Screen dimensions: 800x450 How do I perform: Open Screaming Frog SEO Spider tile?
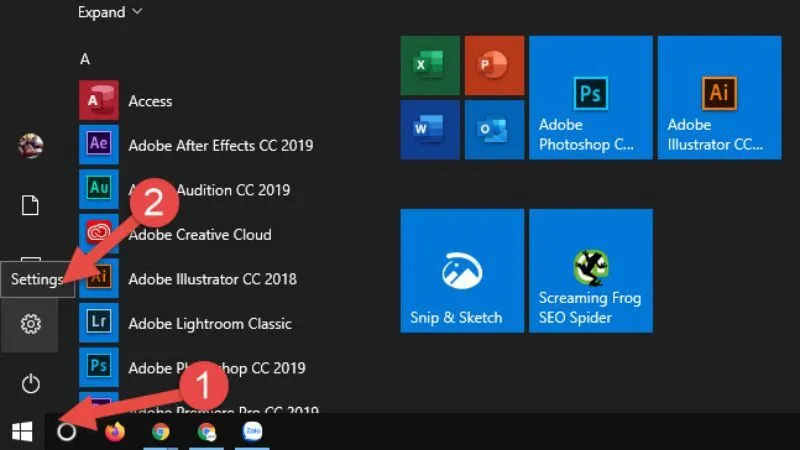(591, 270)
